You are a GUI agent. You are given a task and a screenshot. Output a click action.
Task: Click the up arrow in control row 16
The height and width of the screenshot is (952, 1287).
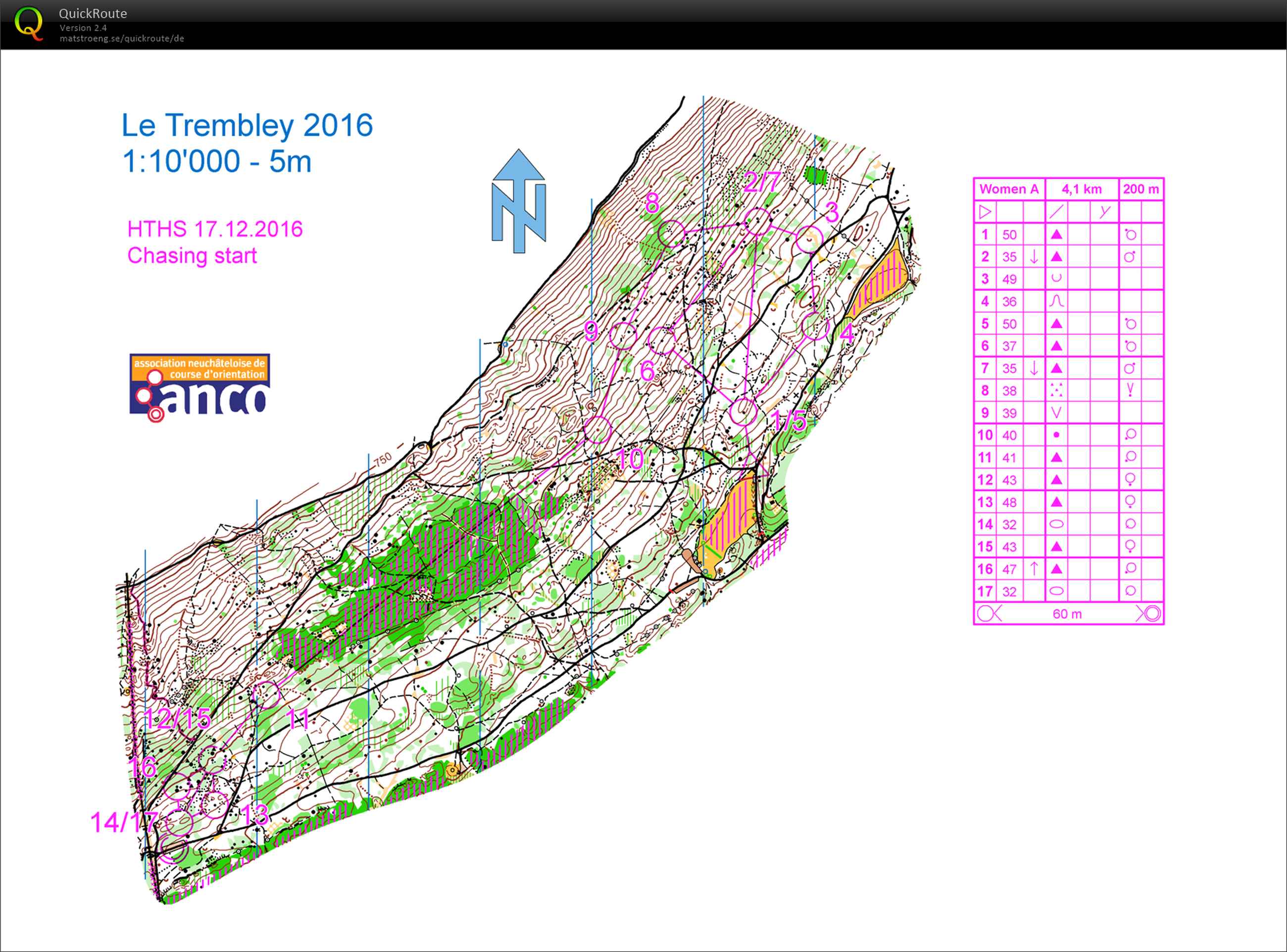[1034, 569]
